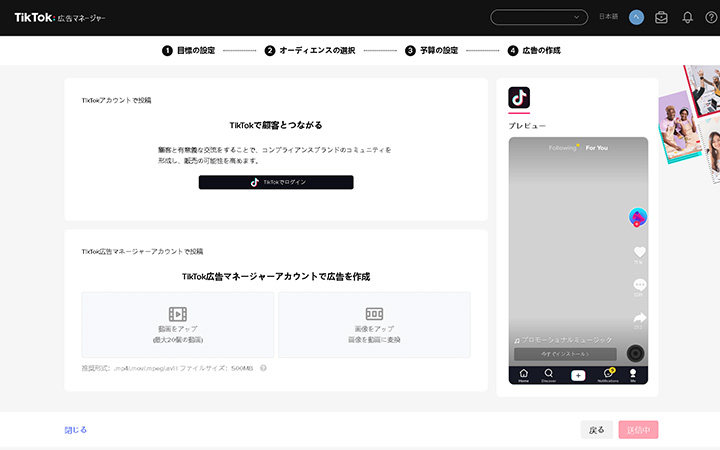Screen dimensions: 720x450
Task: Open the notifications bell icon
Action: pyautogui.click(x=687, y=17)
